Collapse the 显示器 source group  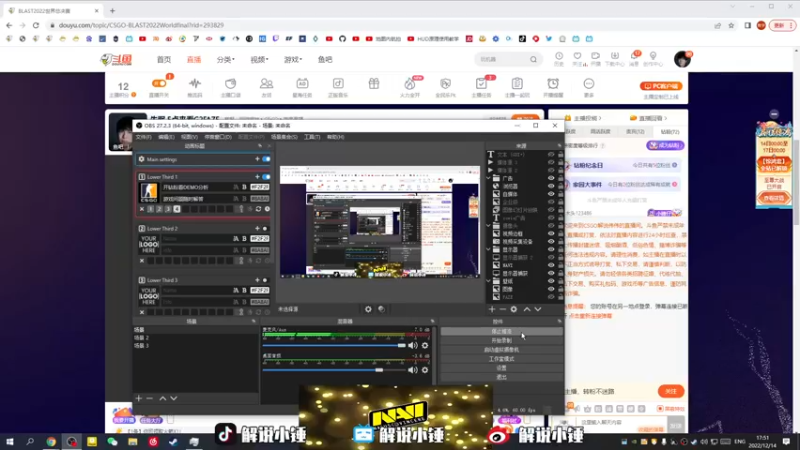(x=489, y=249)
